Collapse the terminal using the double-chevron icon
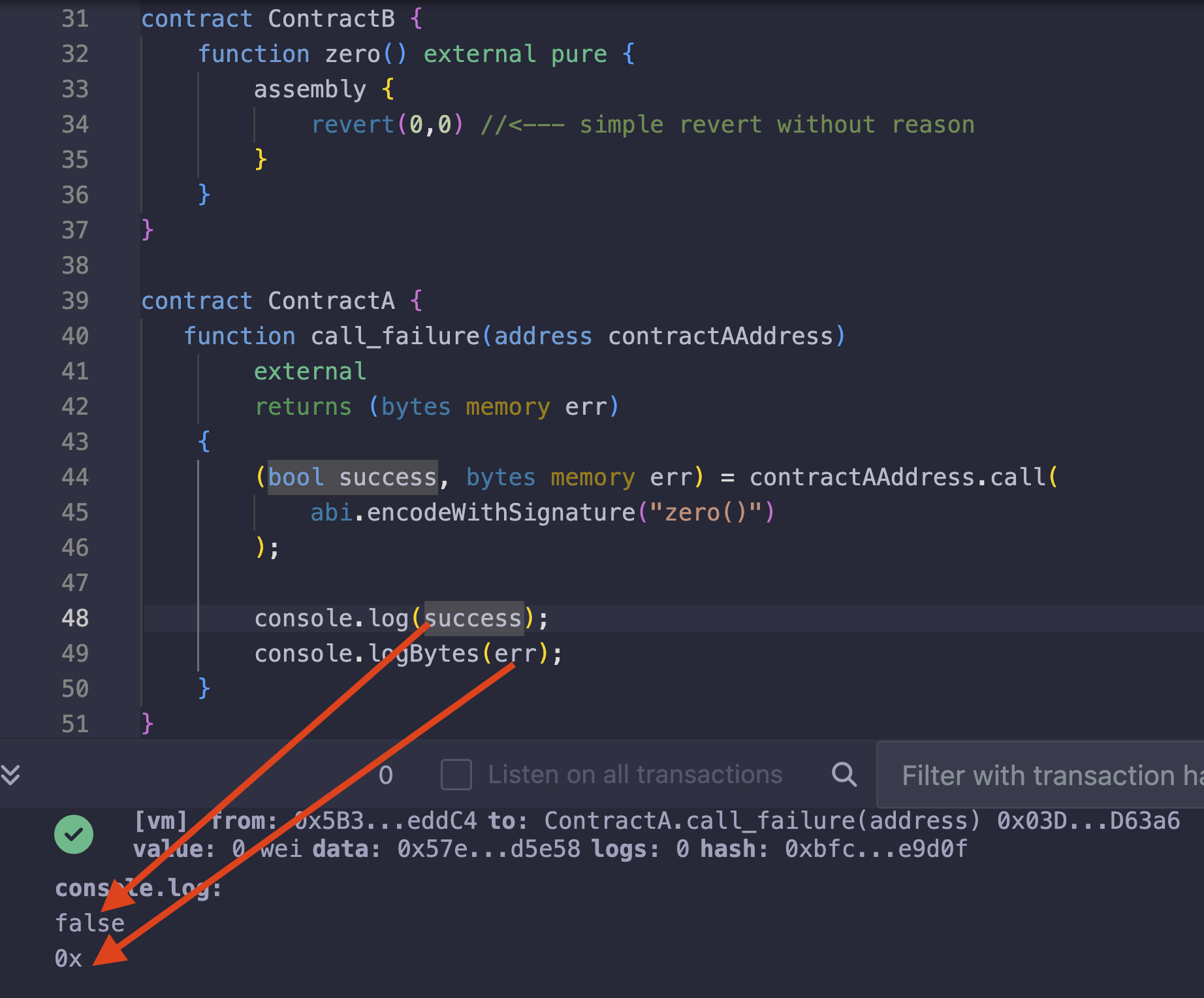The height and width of the screenshot is (998, 1204). tap(10, 775)
